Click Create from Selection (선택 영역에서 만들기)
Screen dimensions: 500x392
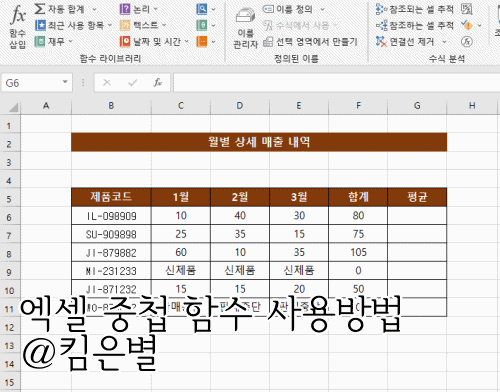(310, 42)
